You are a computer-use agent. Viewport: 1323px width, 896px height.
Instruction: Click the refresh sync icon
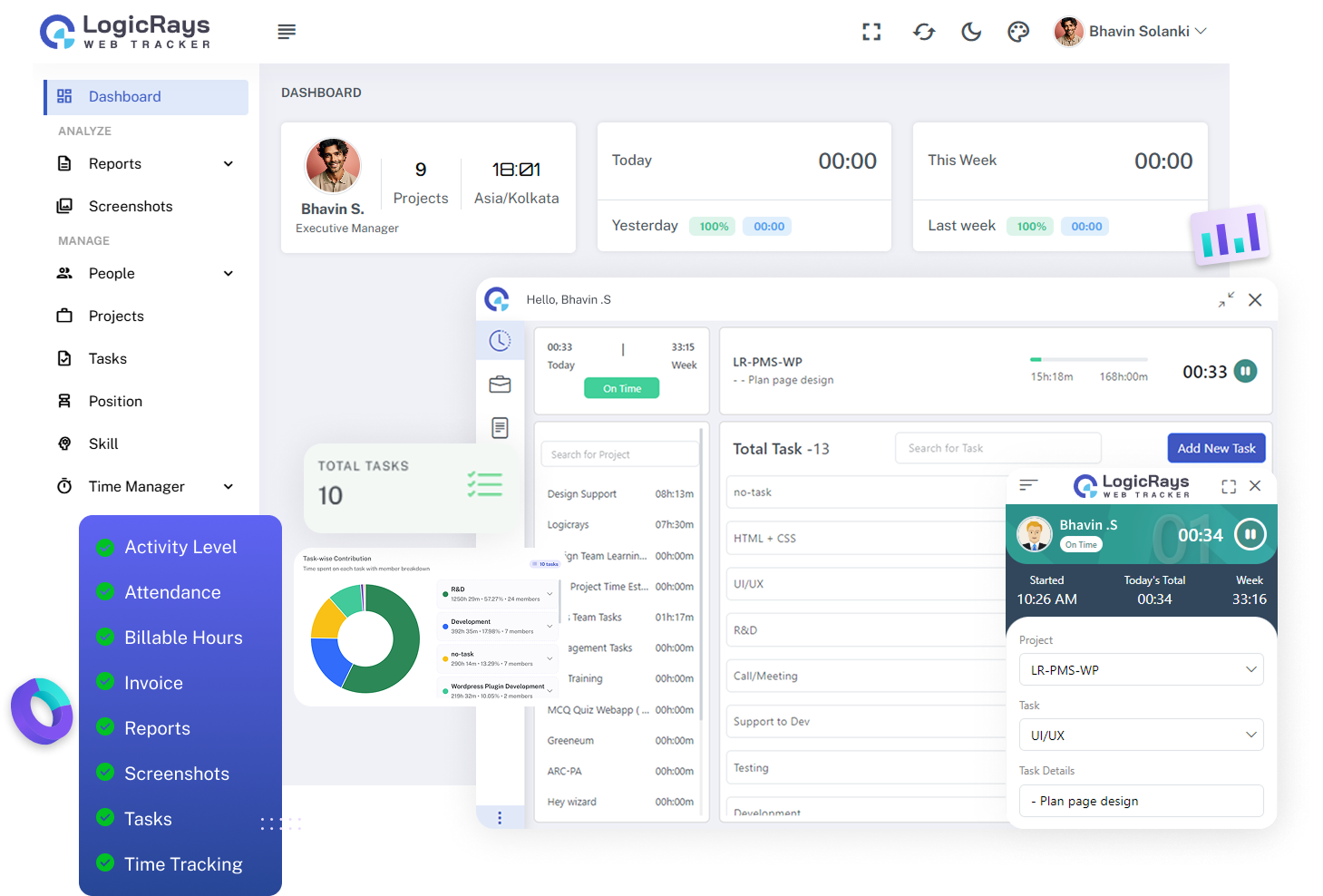coord(923,32)
